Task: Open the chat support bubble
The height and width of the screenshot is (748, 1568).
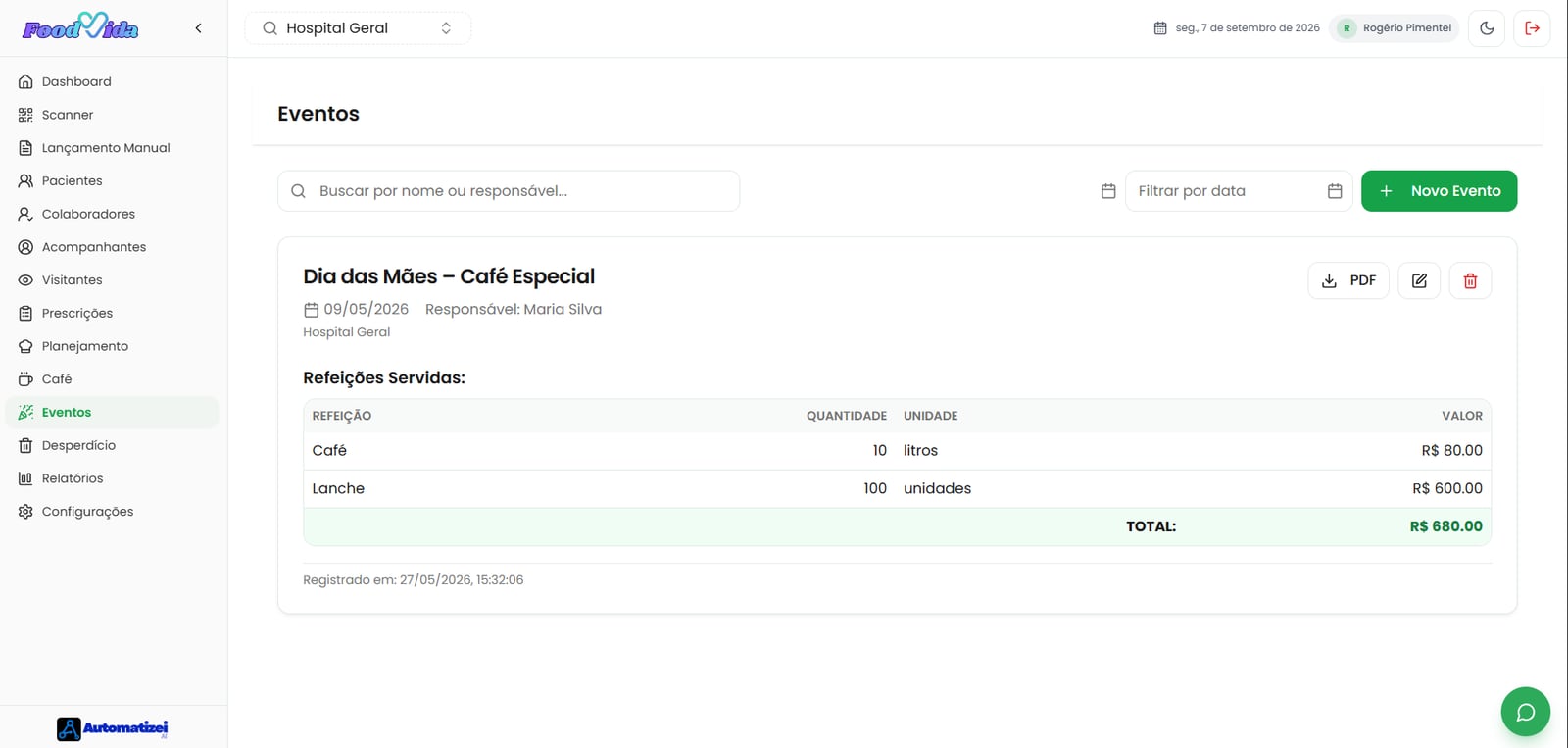Action: click(x=1526, y=712)
